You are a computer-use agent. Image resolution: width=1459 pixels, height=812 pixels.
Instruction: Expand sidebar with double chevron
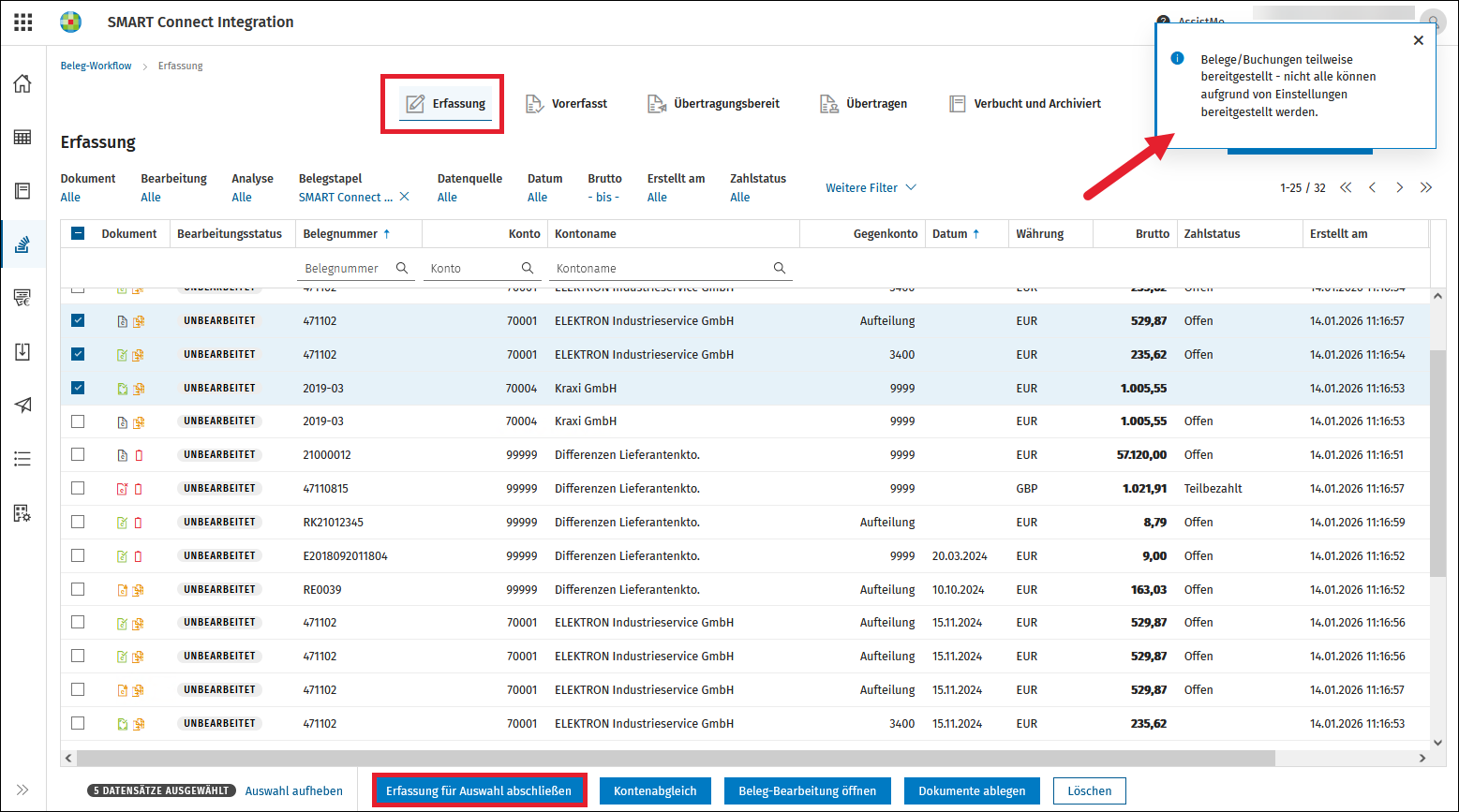(x=22, y=790)
